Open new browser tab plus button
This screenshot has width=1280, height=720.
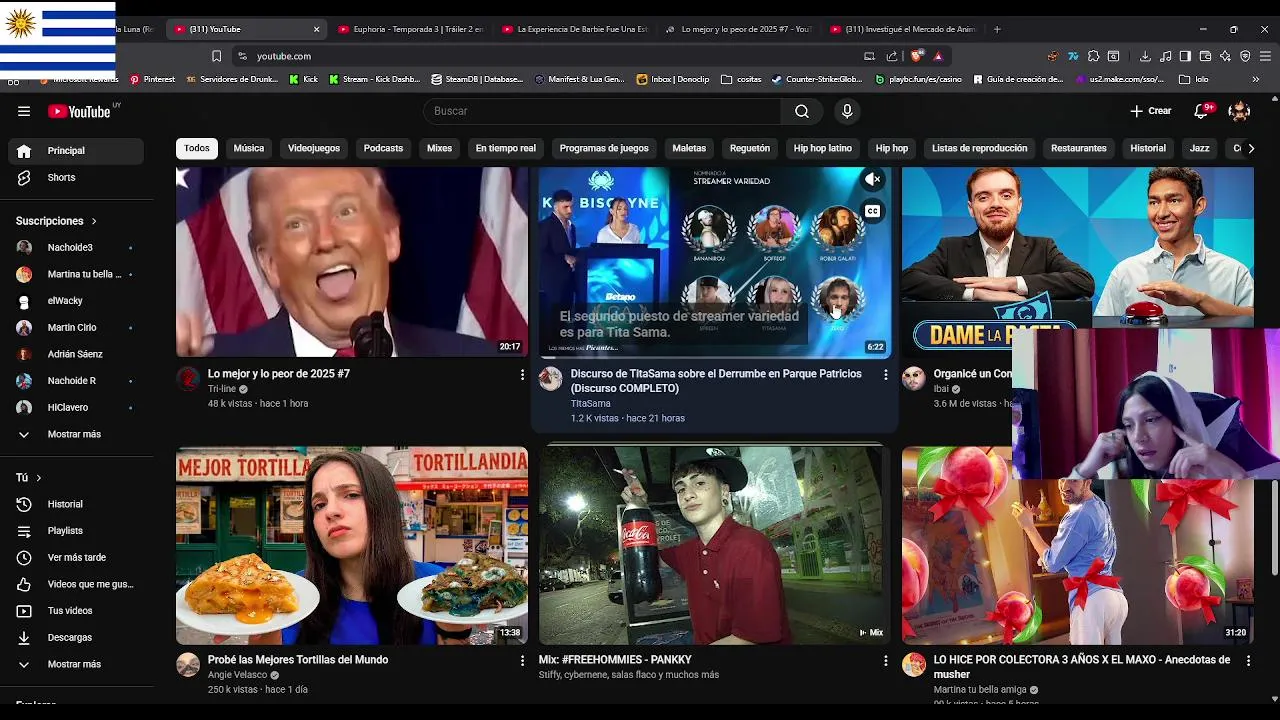click(x=997, y=29)
